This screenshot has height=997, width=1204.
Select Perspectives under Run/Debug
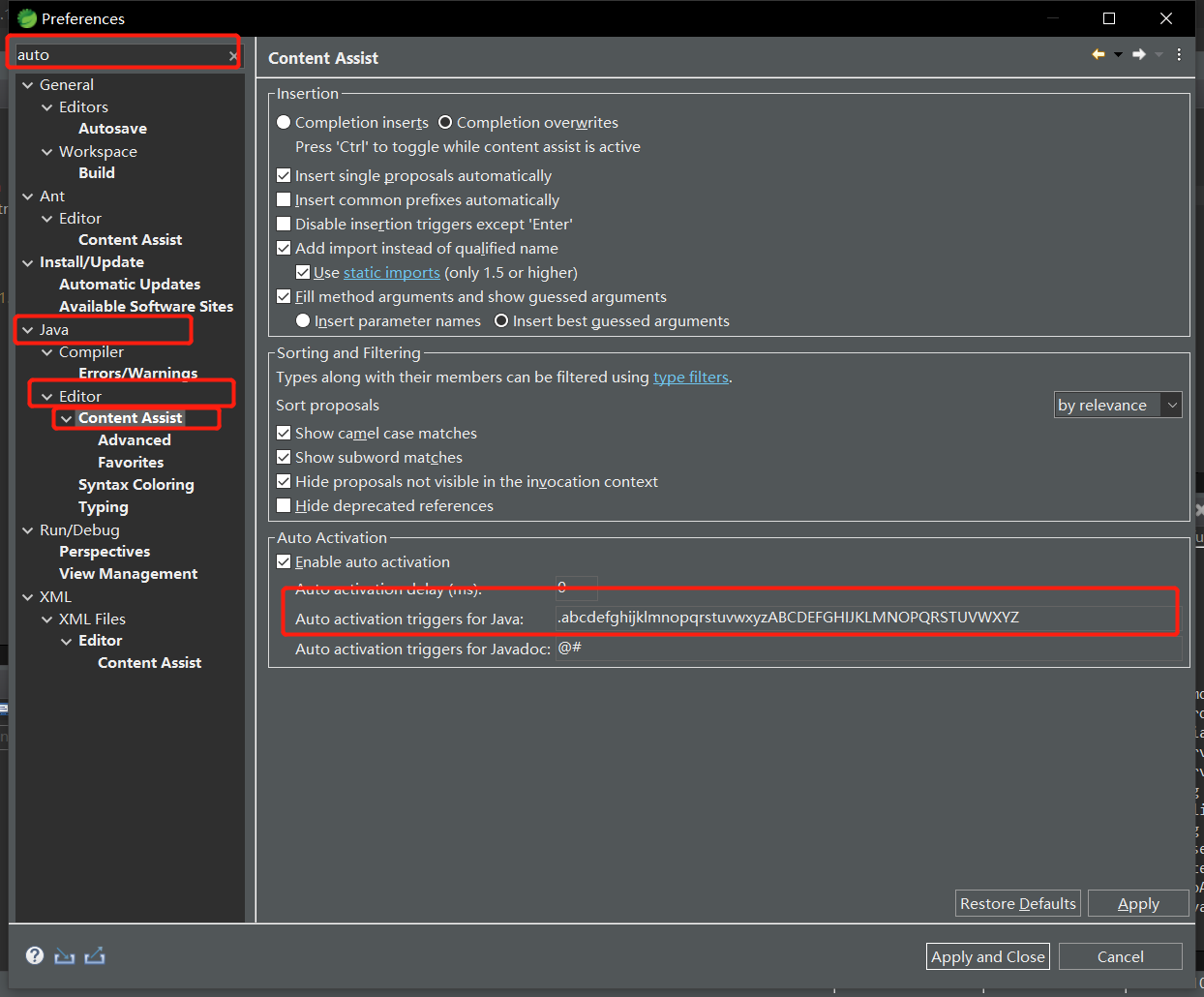coord(105,551)
